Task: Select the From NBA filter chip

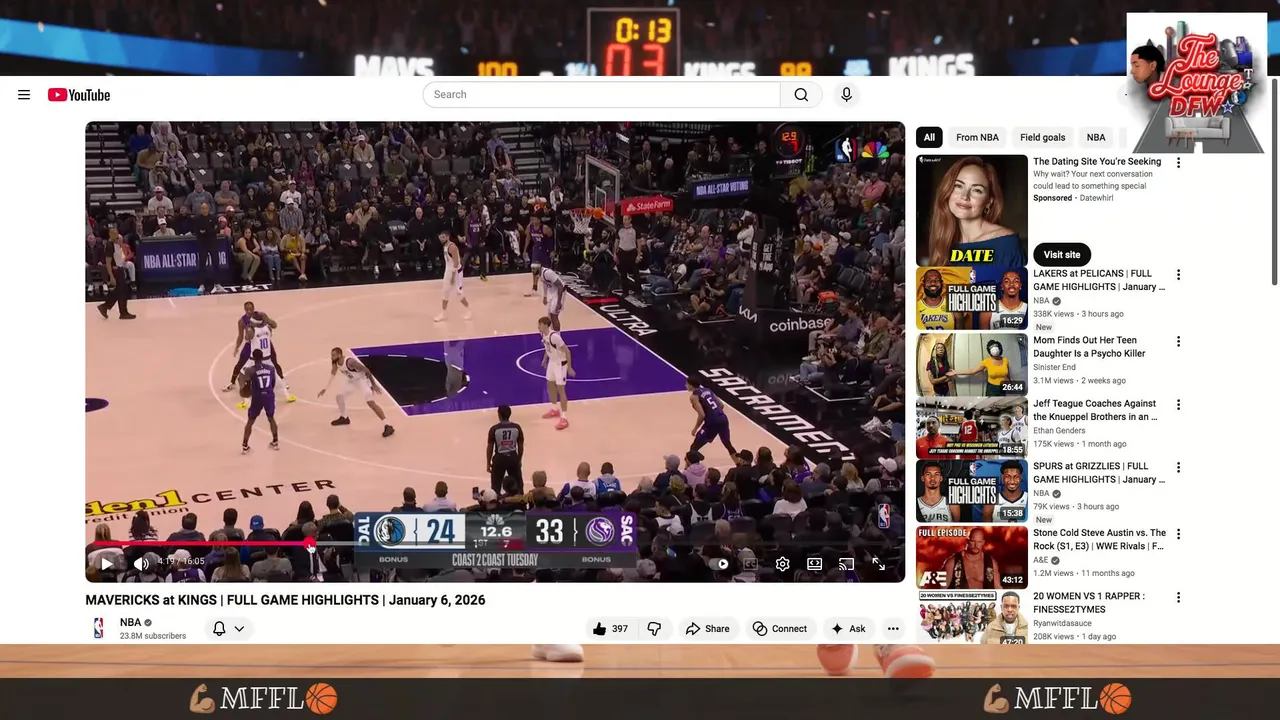Action: 977,137
